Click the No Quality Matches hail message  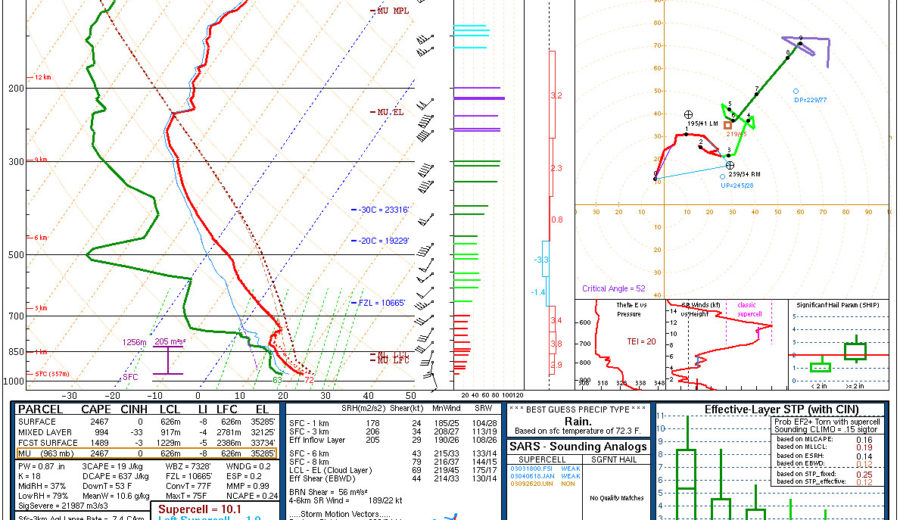click(x=616, y=498)
